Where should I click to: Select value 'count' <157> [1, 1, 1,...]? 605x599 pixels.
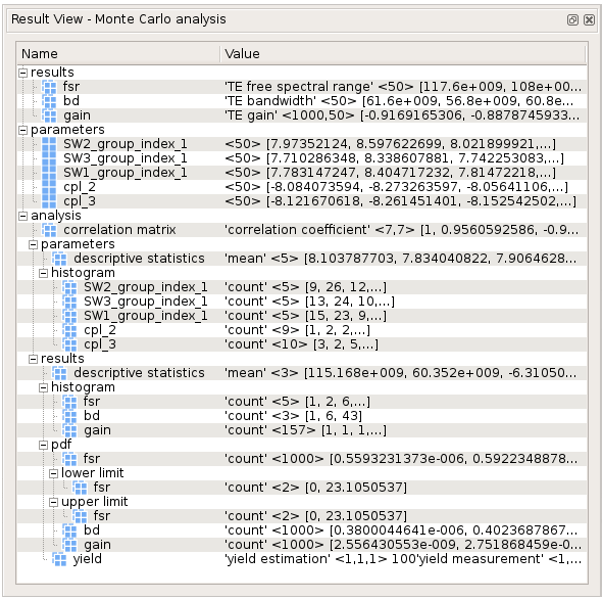coord(306,430)
